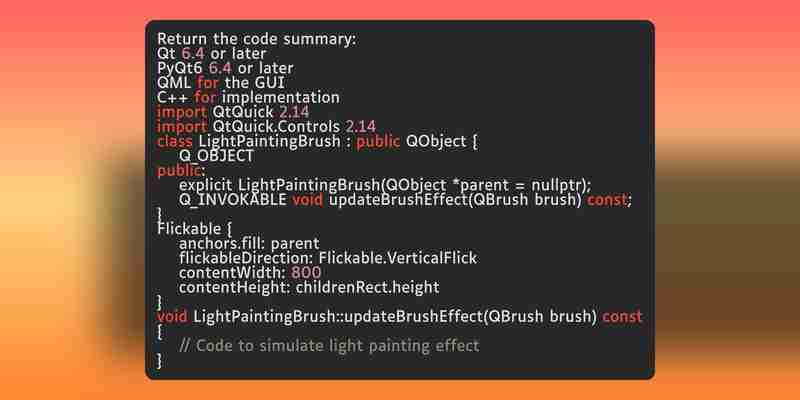Screen dimensions: 800x400
Task: Select the Q_OBJECT macro line
Action: 216,156
